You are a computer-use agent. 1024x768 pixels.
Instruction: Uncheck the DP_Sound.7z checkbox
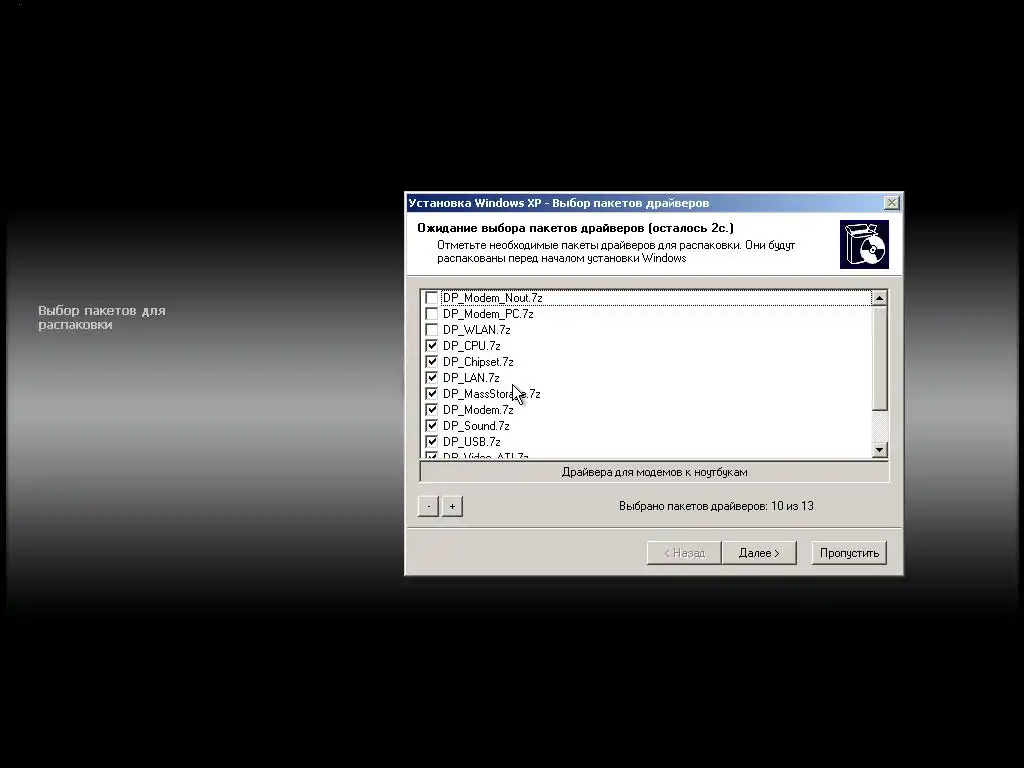point(431,426)
